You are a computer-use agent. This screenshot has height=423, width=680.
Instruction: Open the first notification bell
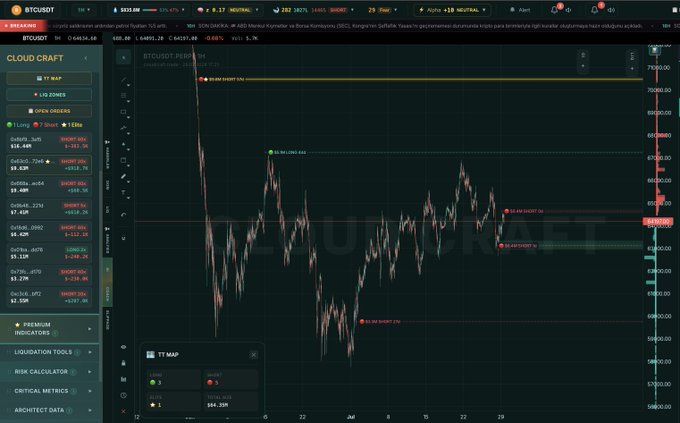click(x=555, y=10)
